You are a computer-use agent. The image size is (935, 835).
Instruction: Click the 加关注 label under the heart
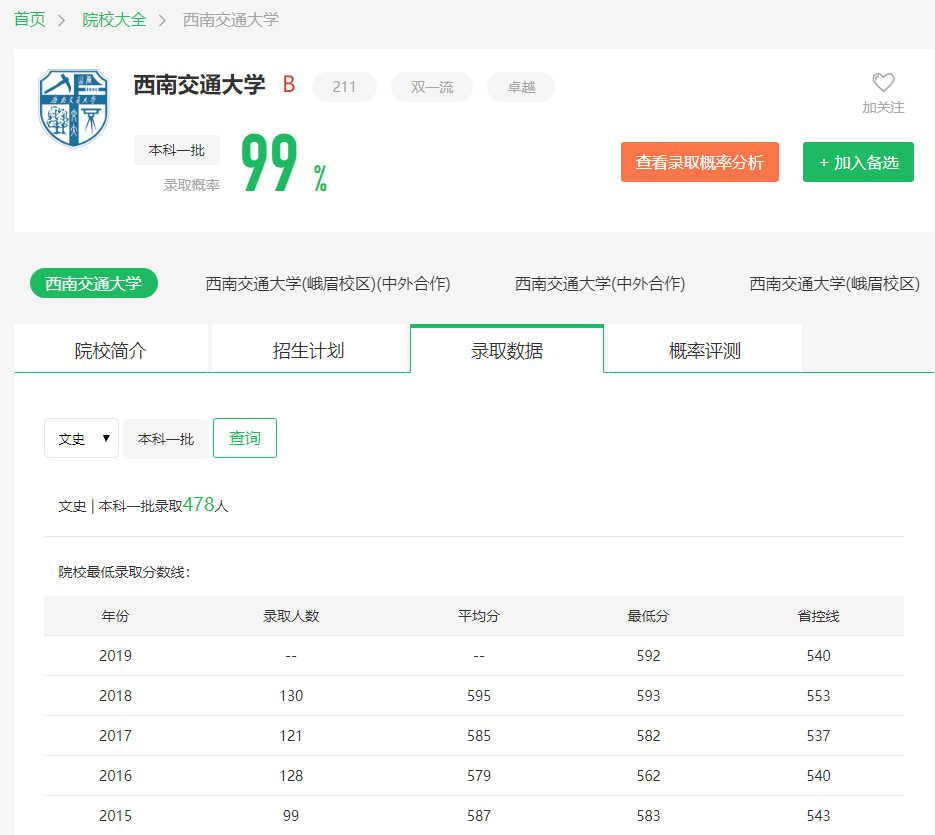point(883,107)
